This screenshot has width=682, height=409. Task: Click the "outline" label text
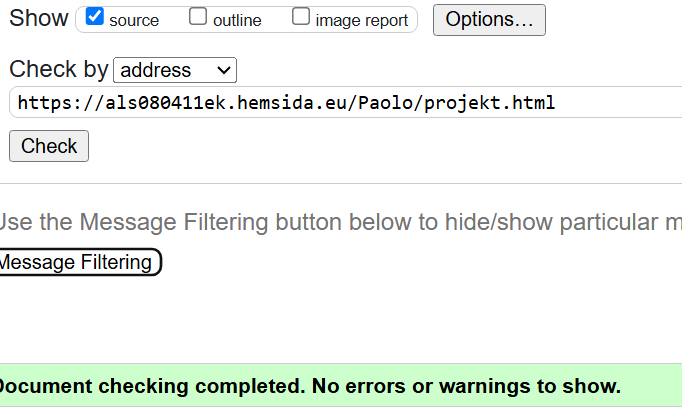(x=237, y=20)
